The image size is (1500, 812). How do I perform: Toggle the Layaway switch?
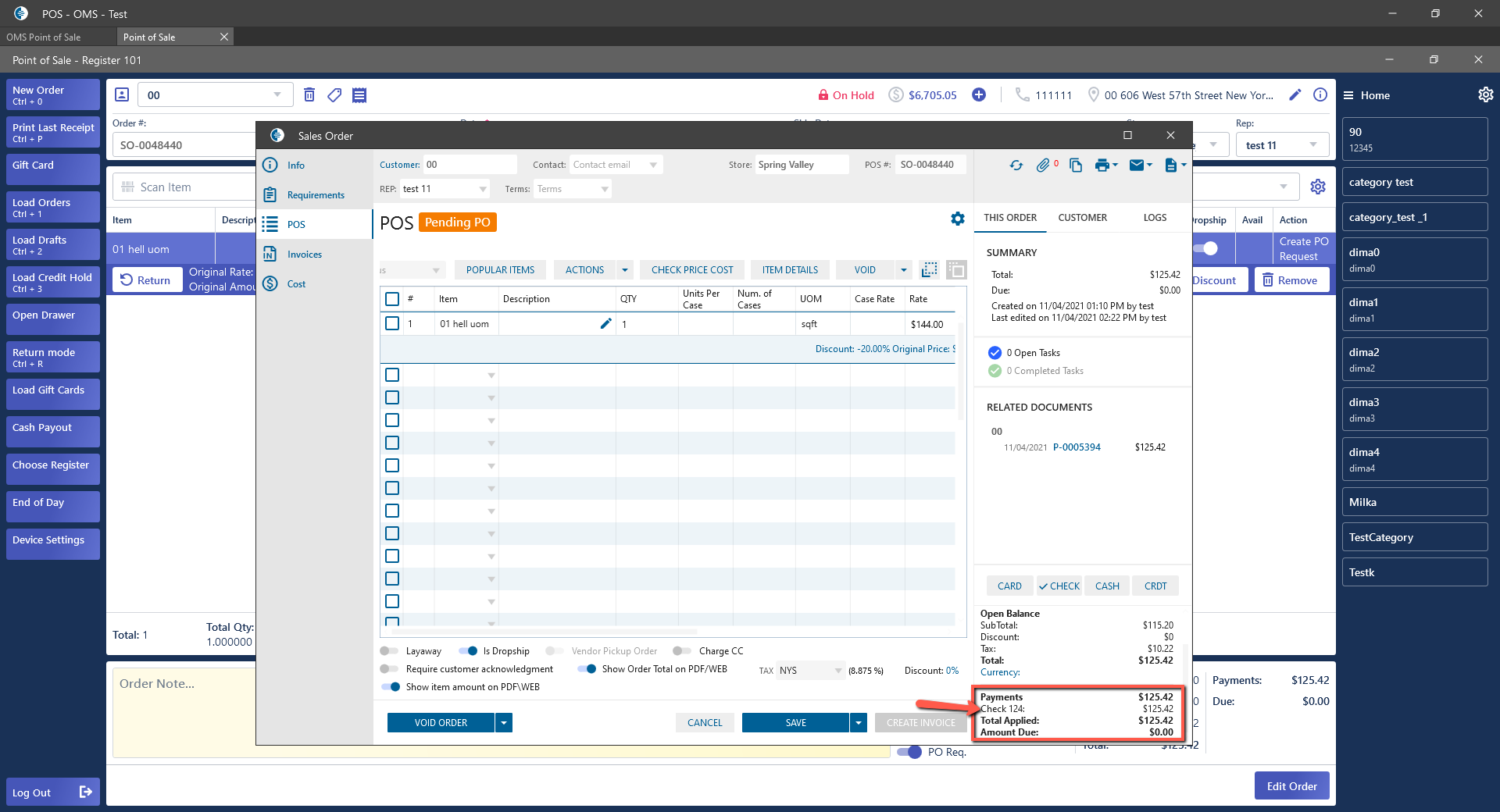click(389, 651)
